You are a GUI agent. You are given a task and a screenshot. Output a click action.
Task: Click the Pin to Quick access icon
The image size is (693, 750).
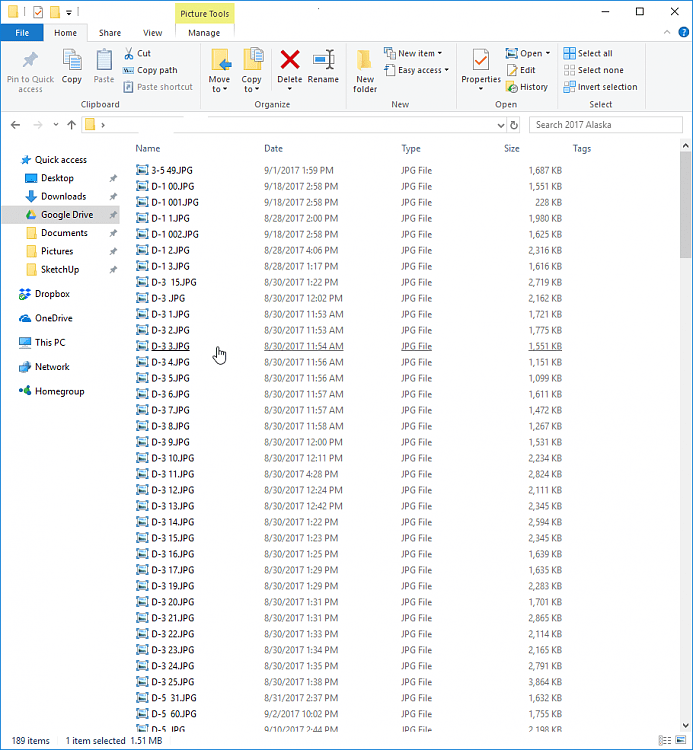(x=30, y=60)
